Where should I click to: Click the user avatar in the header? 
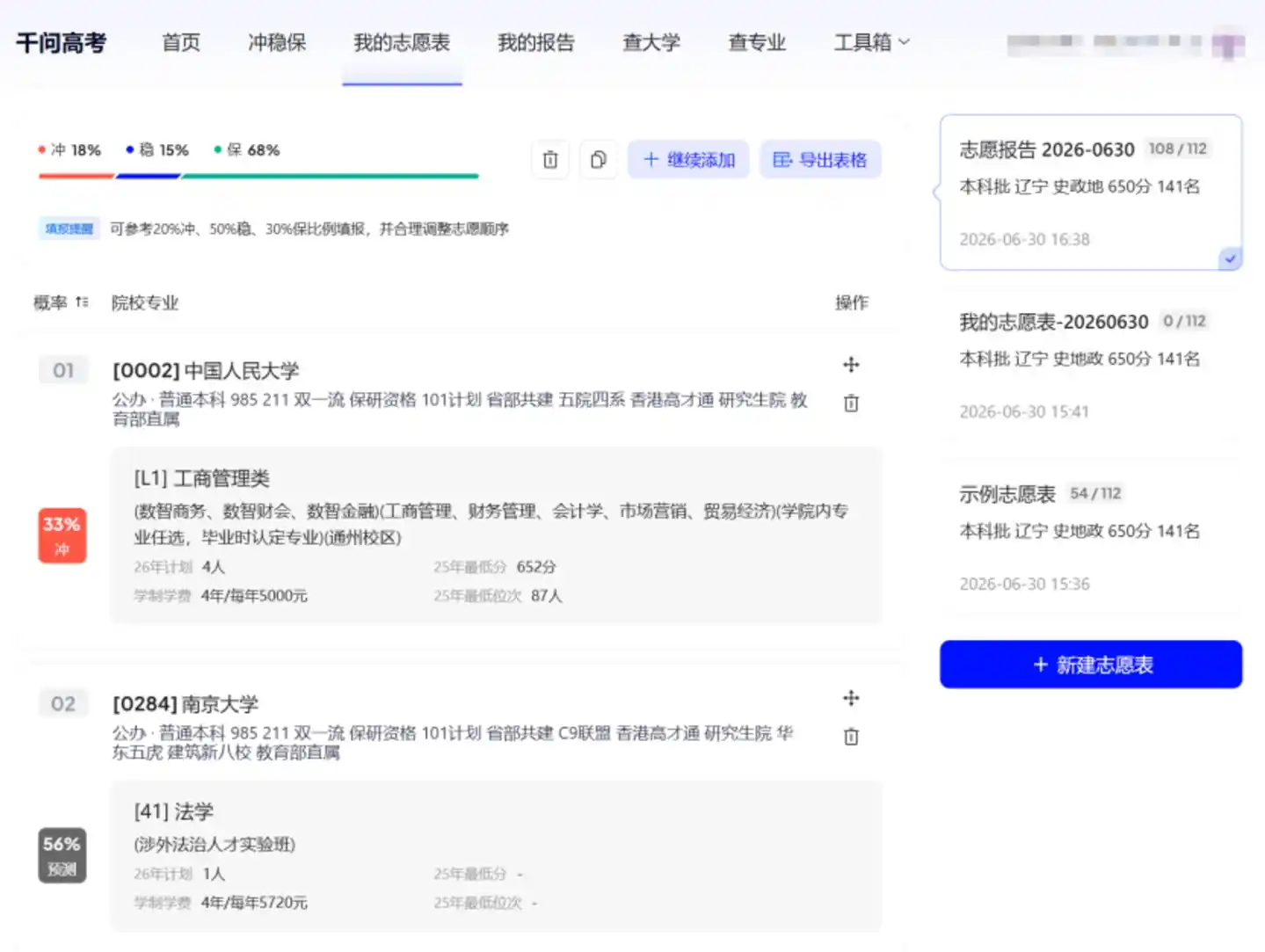point(1228,42)
